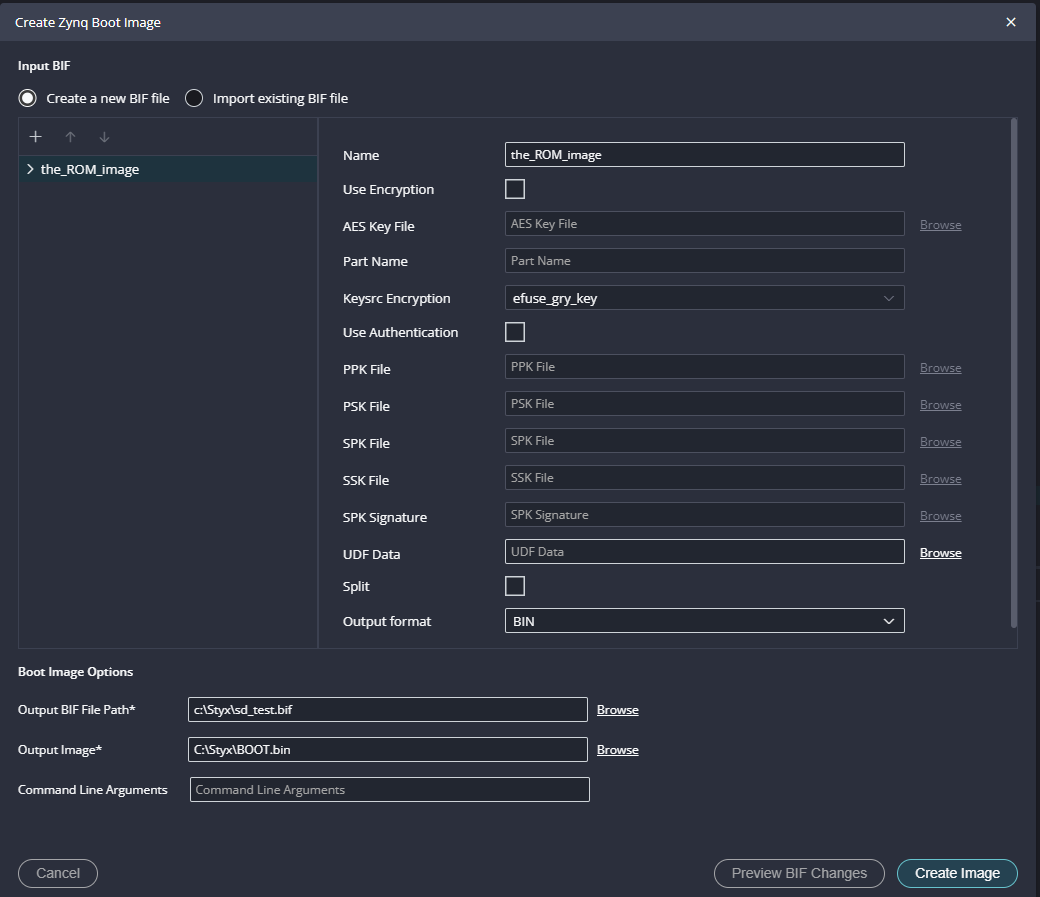Click the Preview BIF Changes button
The image size is (1040, 897).
pos(799,873)
